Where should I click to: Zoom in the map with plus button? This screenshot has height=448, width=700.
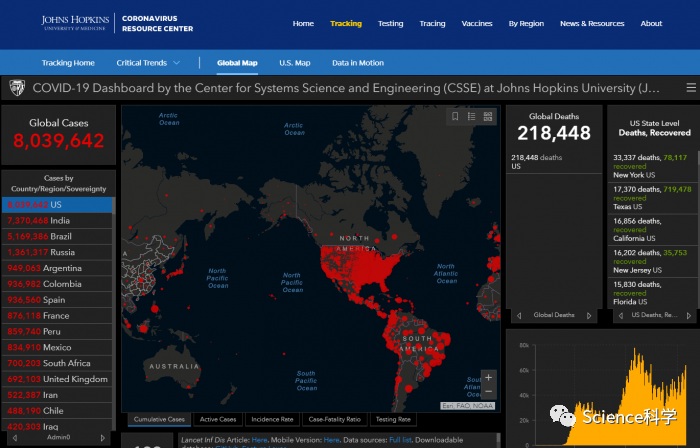(x=488, y=377)
